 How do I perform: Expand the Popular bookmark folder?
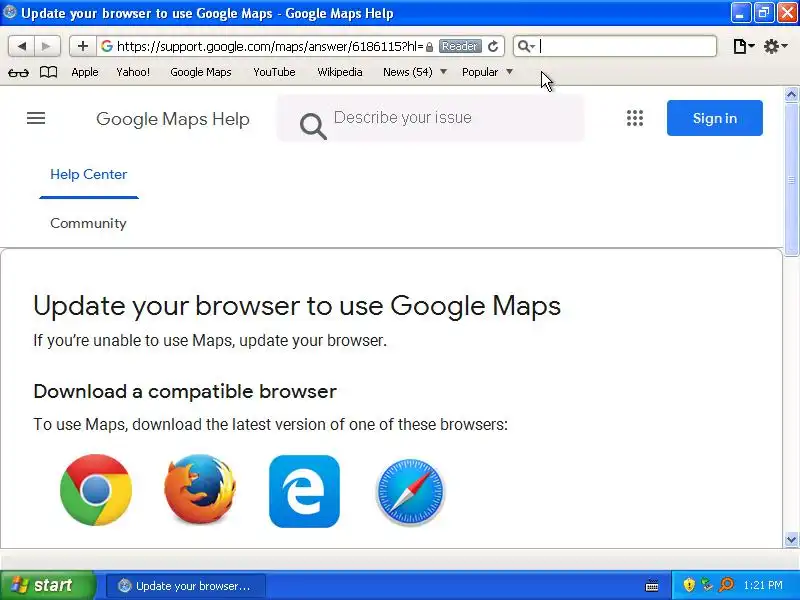(487, 72)
